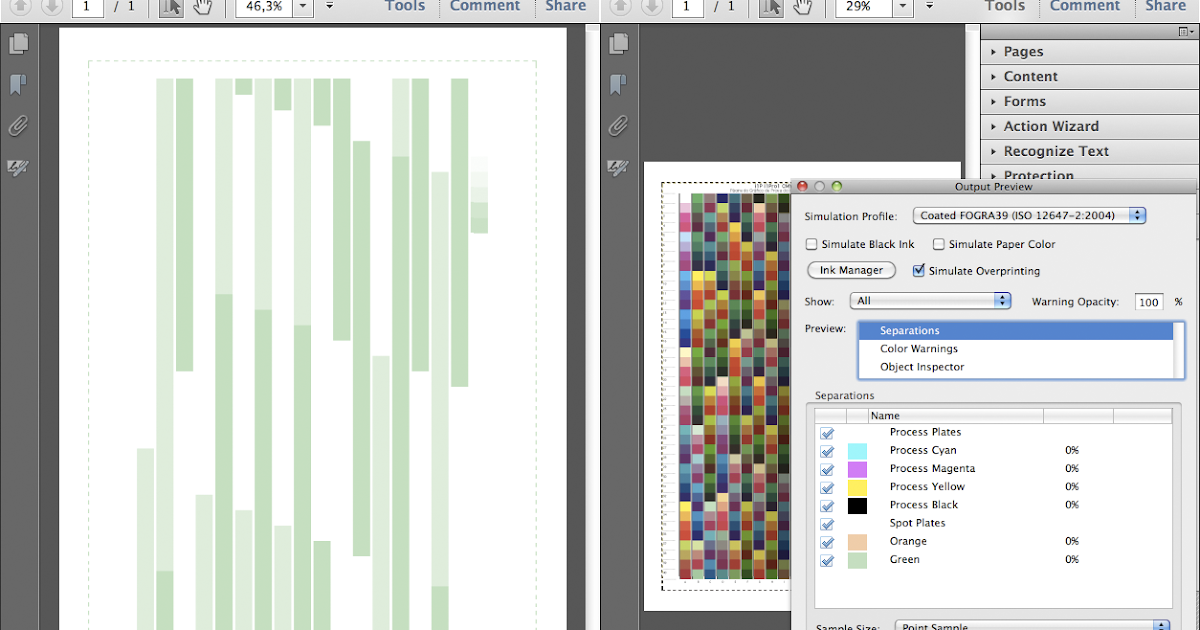
Task: Click page number field in left window
Action: coord(88,7)
